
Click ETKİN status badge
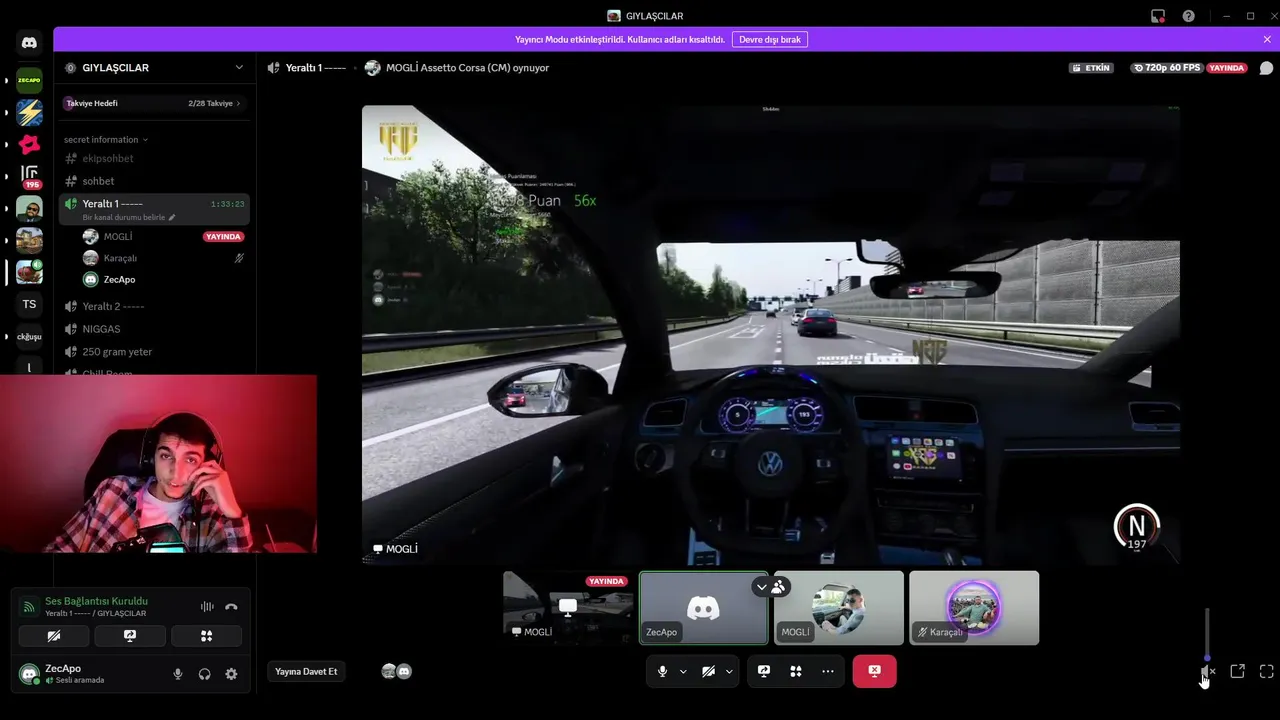click(x=1091, y=68)
